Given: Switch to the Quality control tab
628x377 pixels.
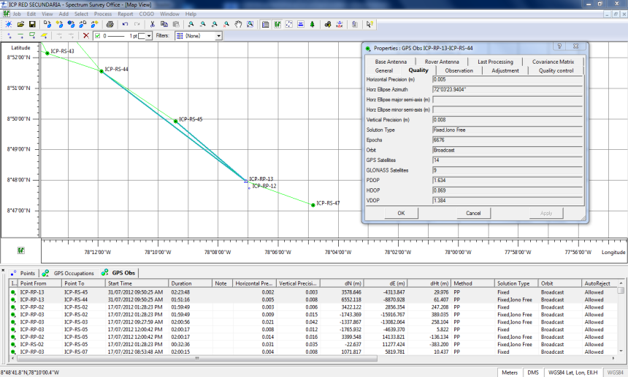Looking at the screenshot, I should point(556,71).
